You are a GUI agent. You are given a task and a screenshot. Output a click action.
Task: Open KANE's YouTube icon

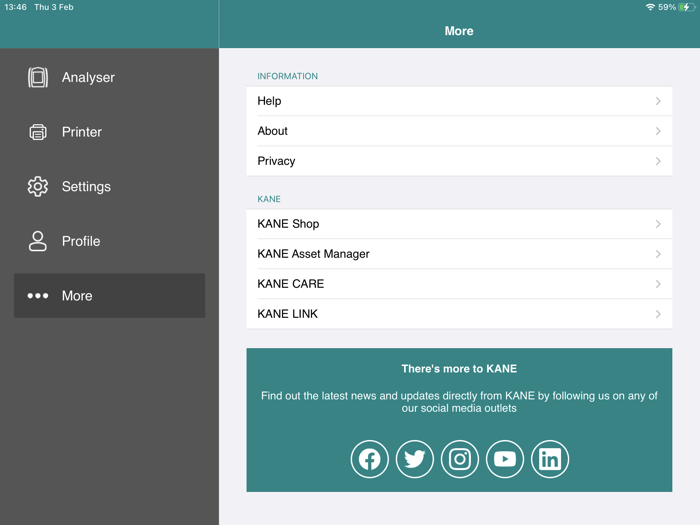[x=505, y=459]
